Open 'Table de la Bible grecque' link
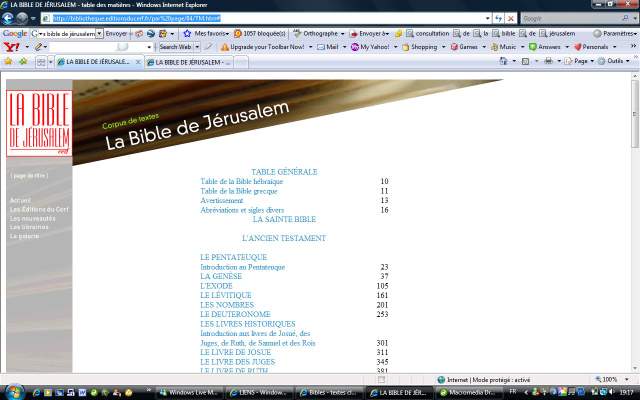 [x=239, y=191]
